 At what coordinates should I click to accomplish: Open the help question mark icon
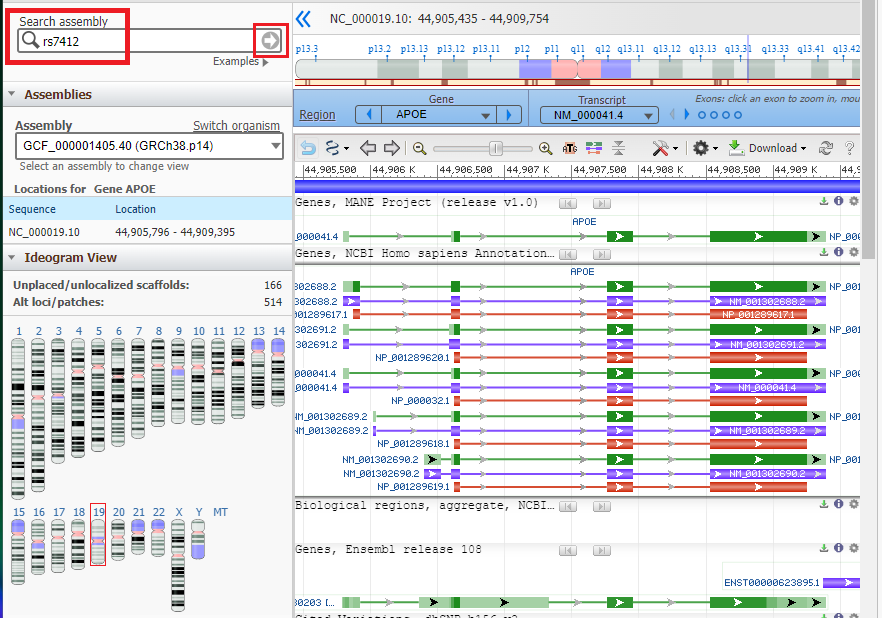coord(850,148)
